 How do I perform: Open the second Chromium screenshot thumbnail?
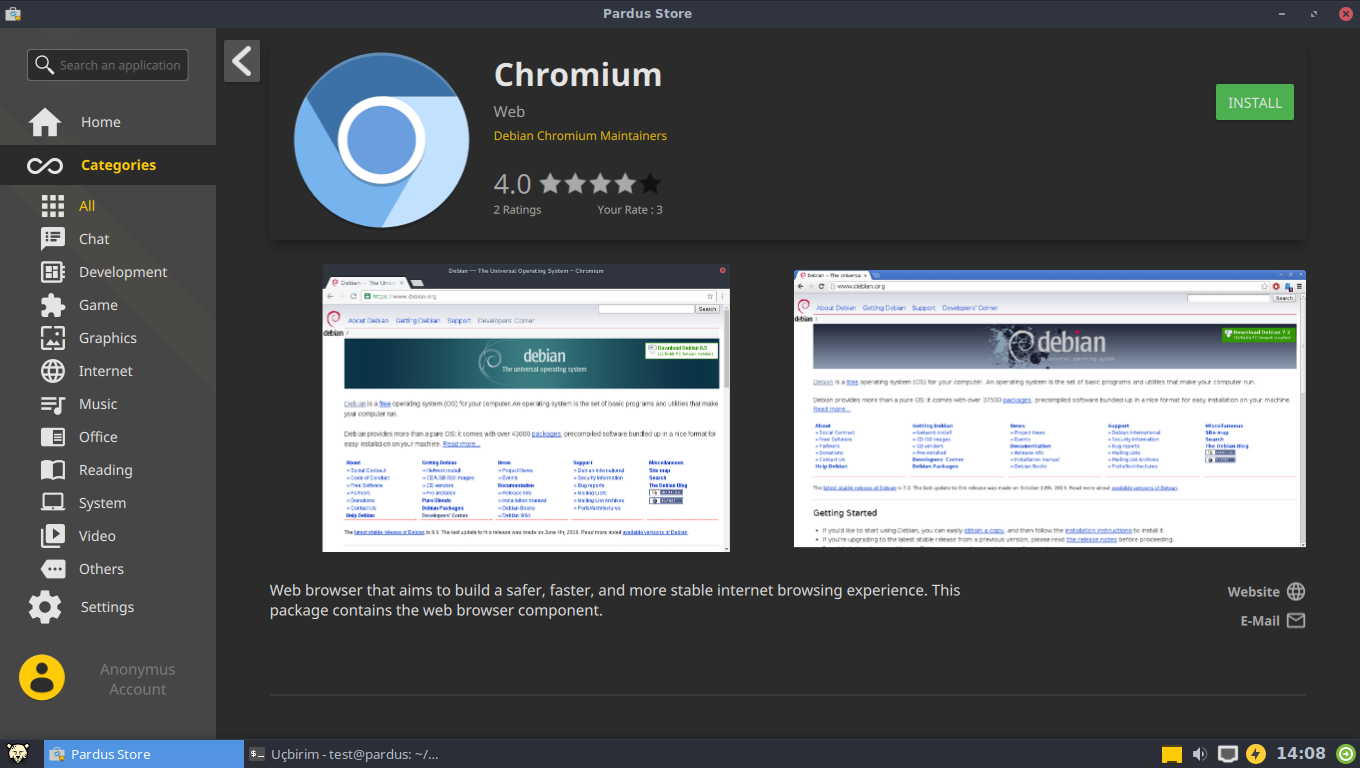(x=1050, y=408)
